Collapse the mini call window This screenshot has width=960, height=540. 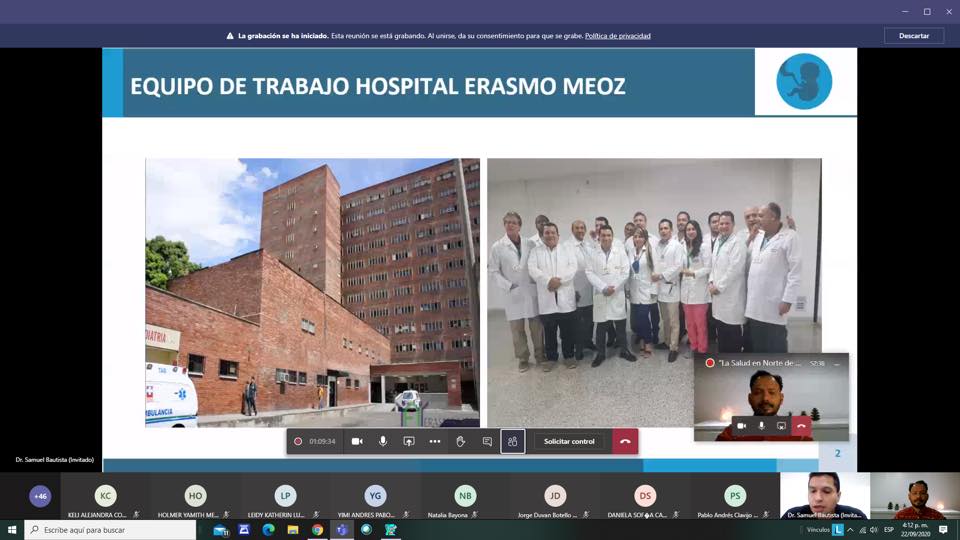coord(837,364)
